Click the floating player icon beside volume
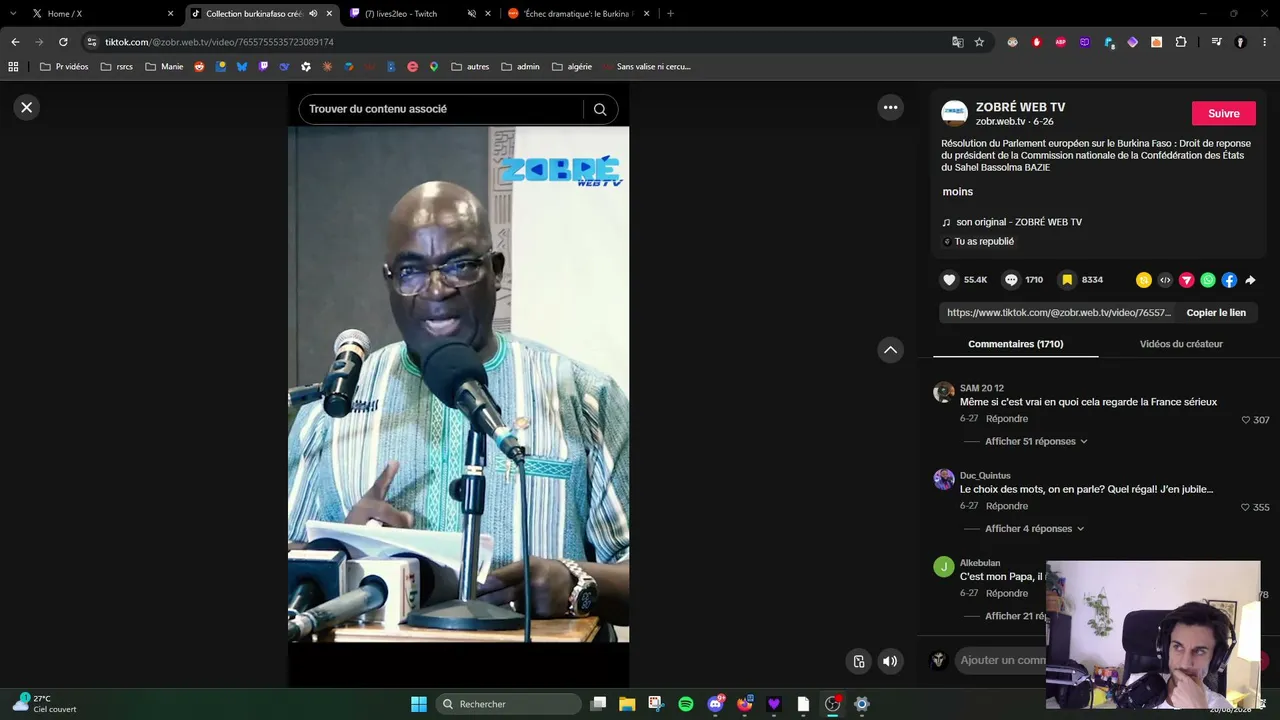This screenshot has height=720, width=1280. click(858, 661)
